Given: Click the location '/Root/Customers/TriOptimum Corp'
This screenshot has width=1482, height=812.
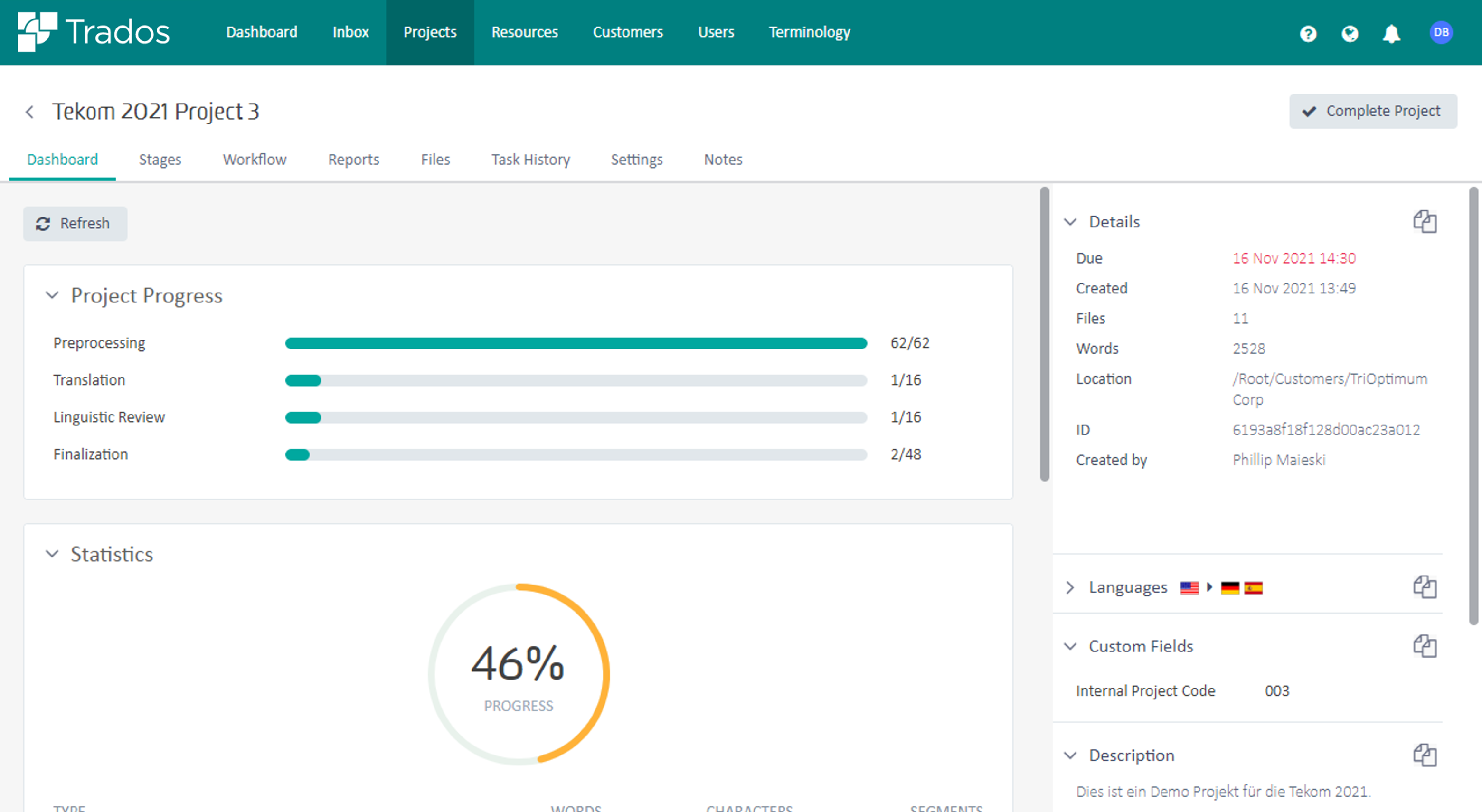Looking at the screenshot, I should 1330,389.
